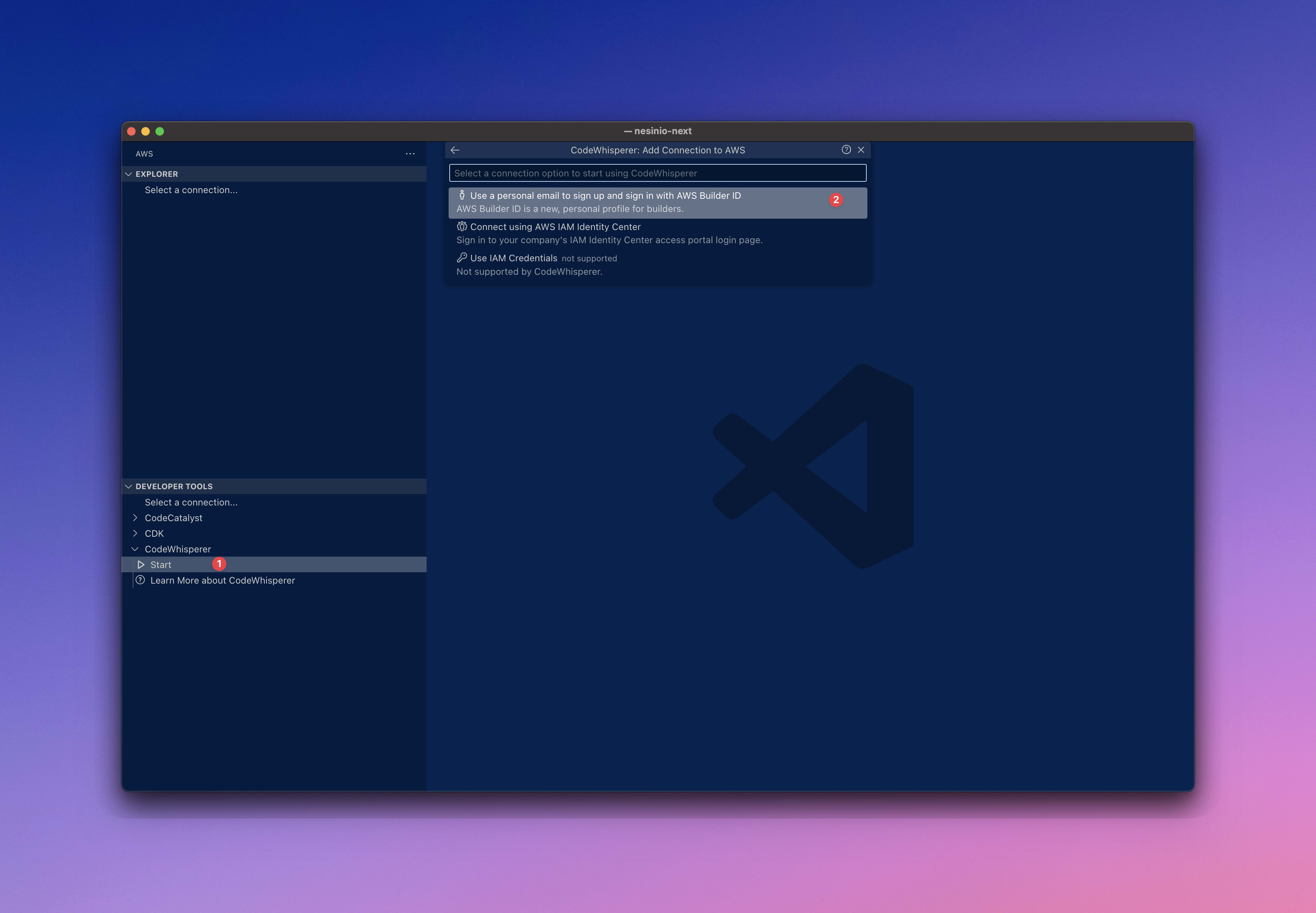Click the red close window button

[131, 131]
